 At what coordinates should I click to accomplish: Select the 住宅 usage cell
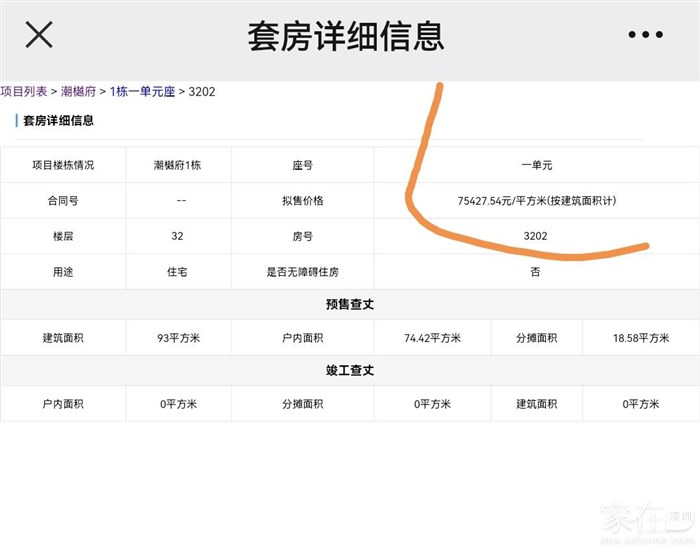point(178,272)
